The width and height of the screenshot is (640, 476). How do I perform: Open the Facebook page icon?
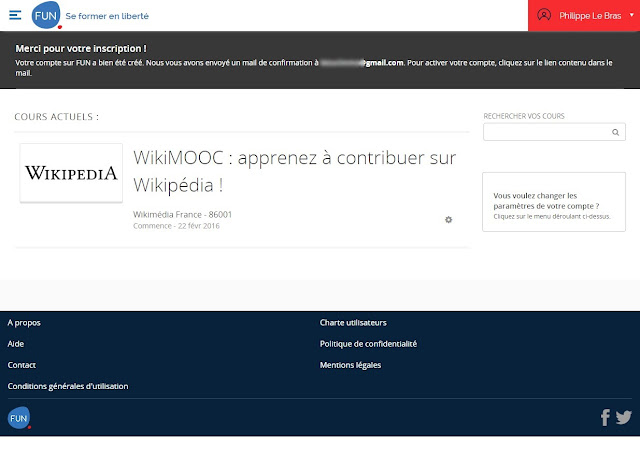click(605, 418)
